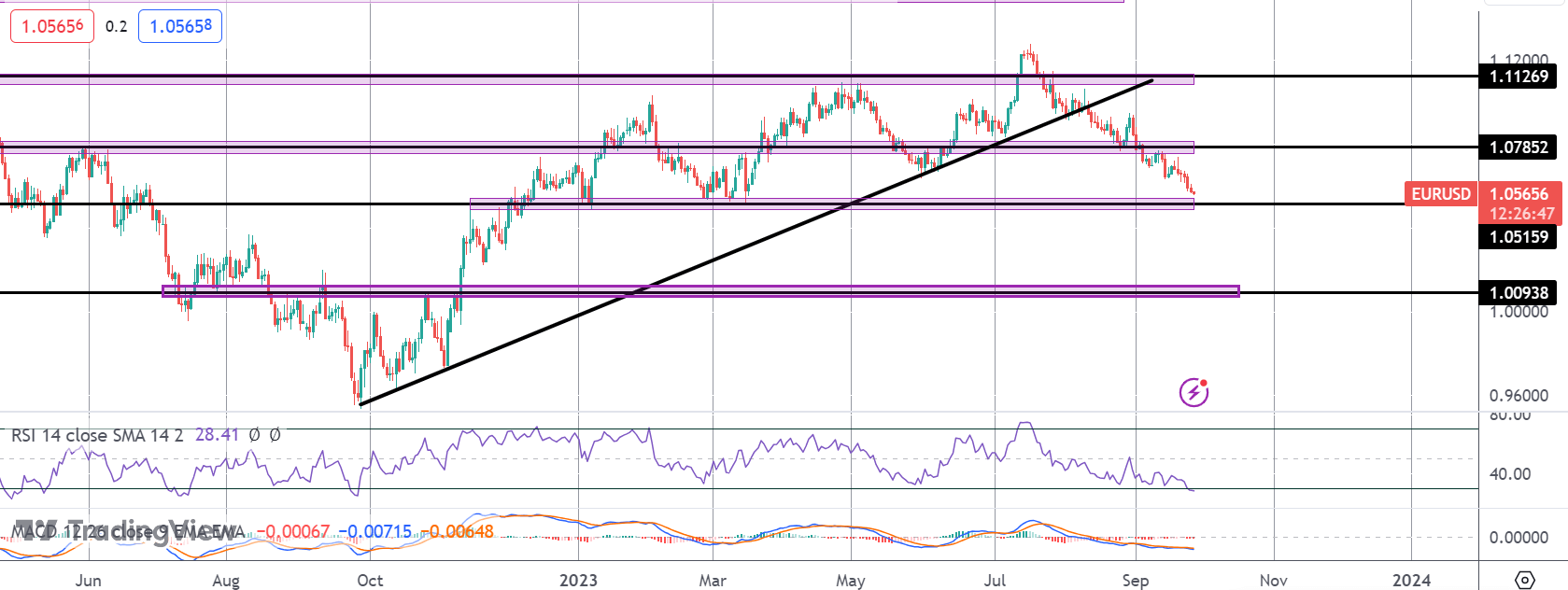Click the countdown timer 12:26:47
The width and height of the screenshot is (1568, 590).
tap(1521, 214)
